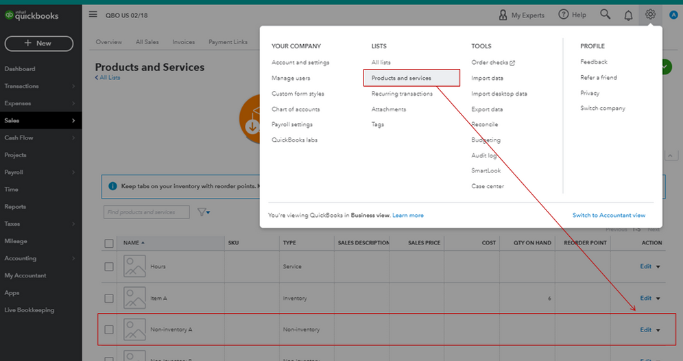Image resolution: width=683 pixels, height=361 pixels.
Task: Open the dropdown arrow next to Hours Edit
Action: (x=658, y=267)
